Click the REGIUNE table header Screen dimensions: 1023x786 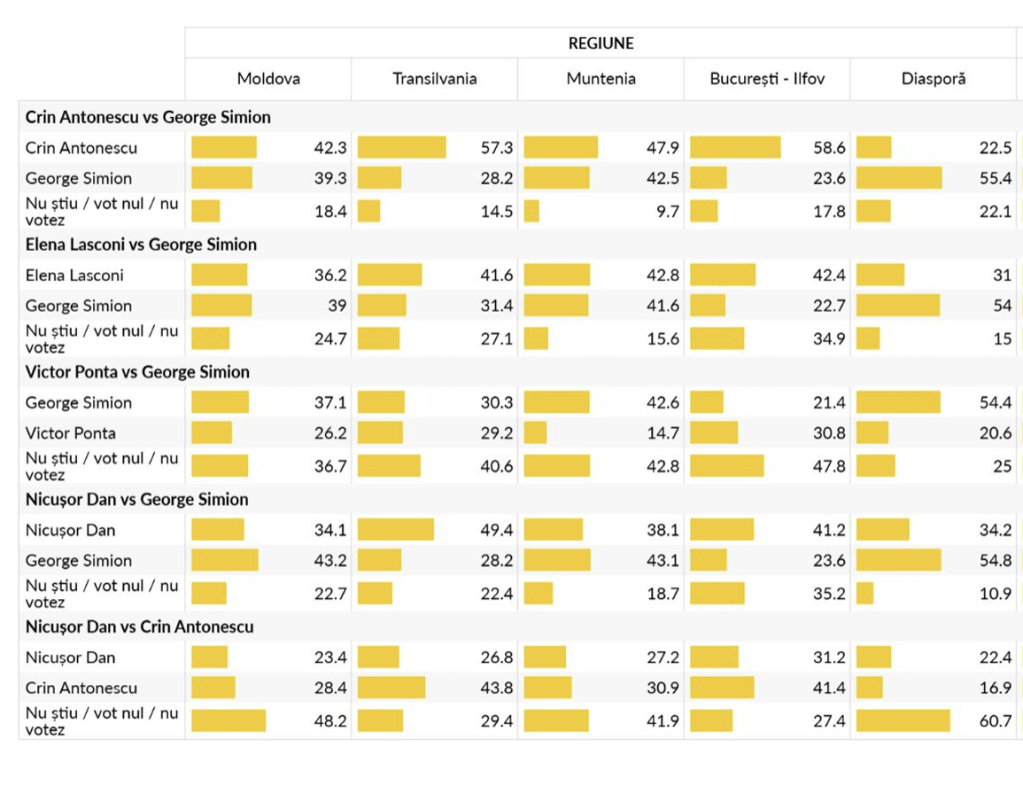601,43
